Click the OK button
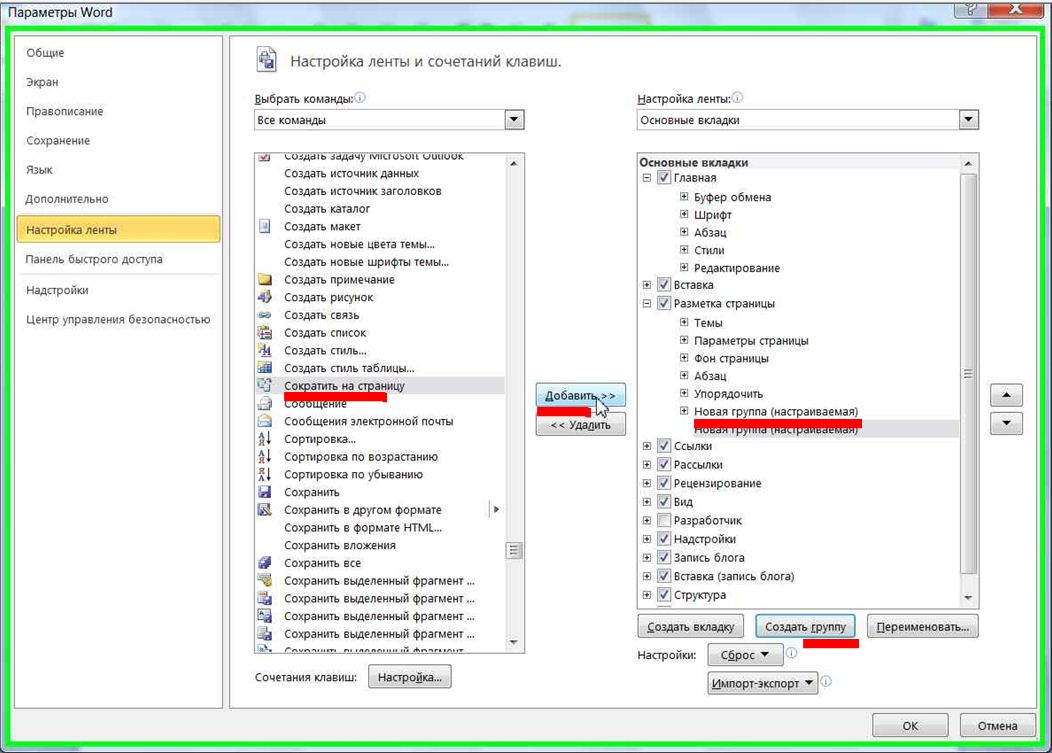This screenshot has width=1052, height=753. tap(910, 725)
